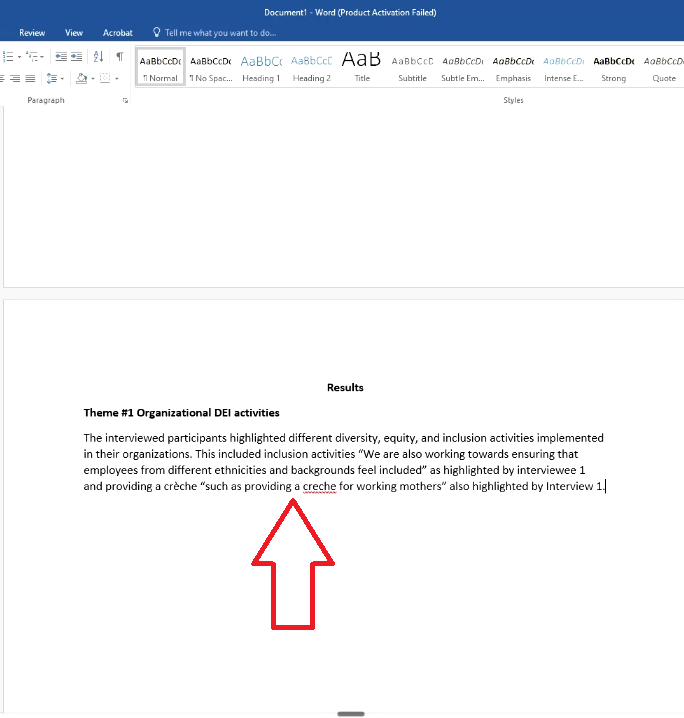Click the 'Tell me what you want to do' box

tap(220, 33)
